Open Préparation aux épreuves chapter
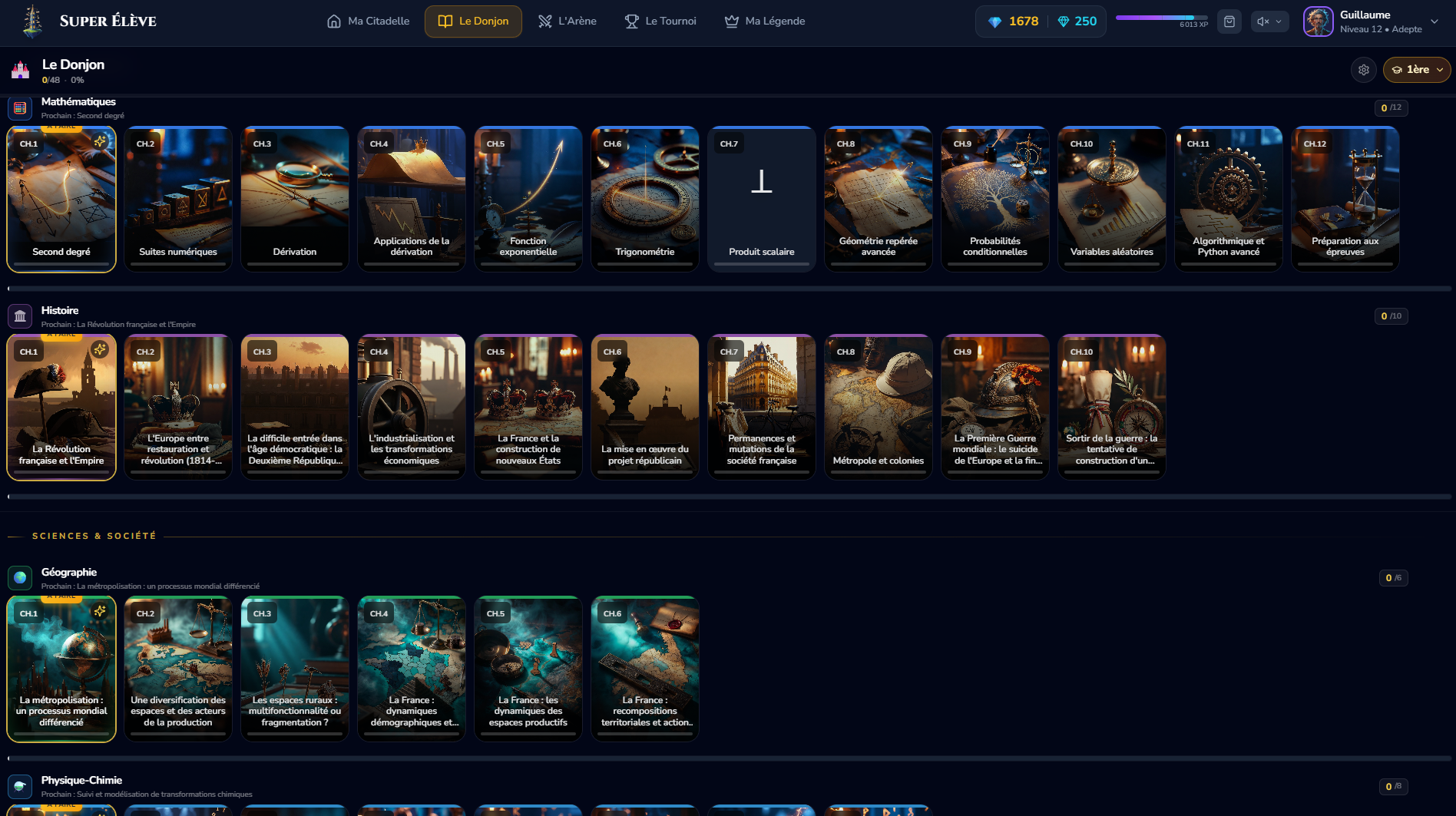This screenshot has height=816, width=1456. coord(1345,199)
